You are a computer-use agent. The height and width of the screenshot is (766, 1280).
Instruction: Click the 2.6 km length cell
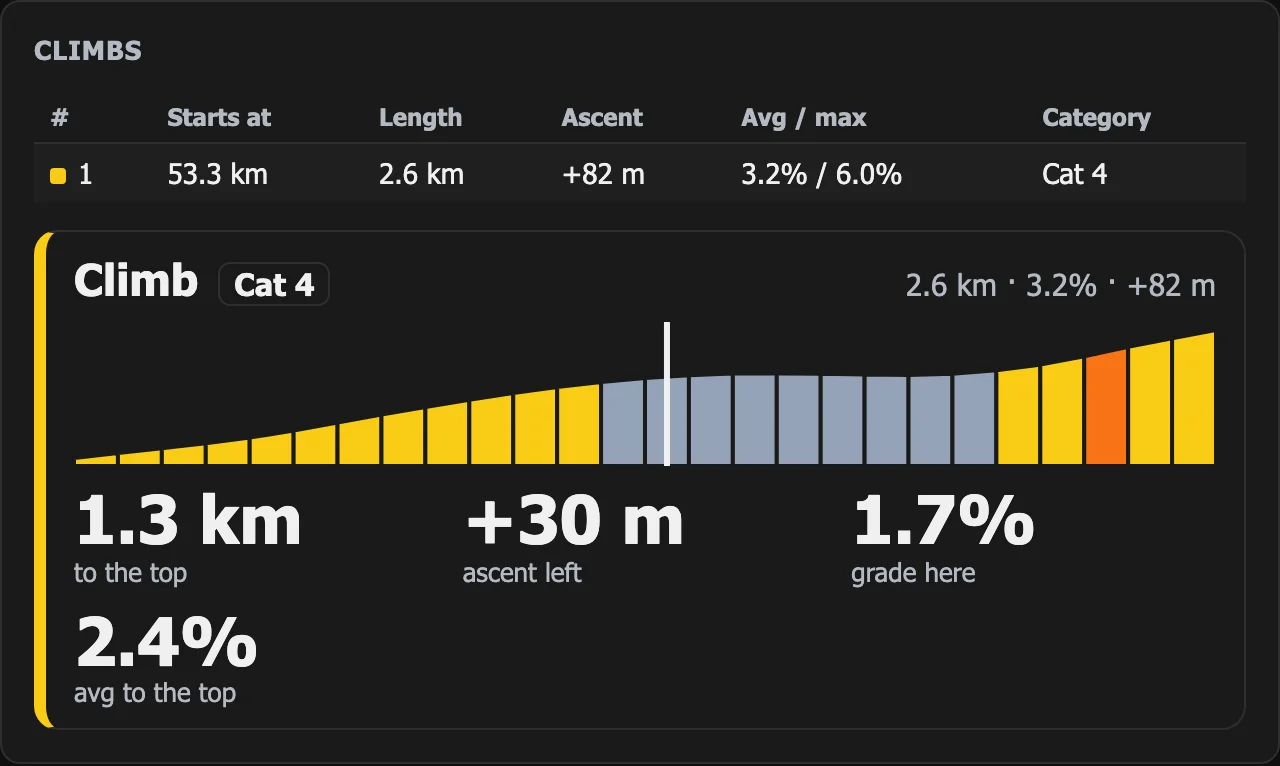[421, 174]
